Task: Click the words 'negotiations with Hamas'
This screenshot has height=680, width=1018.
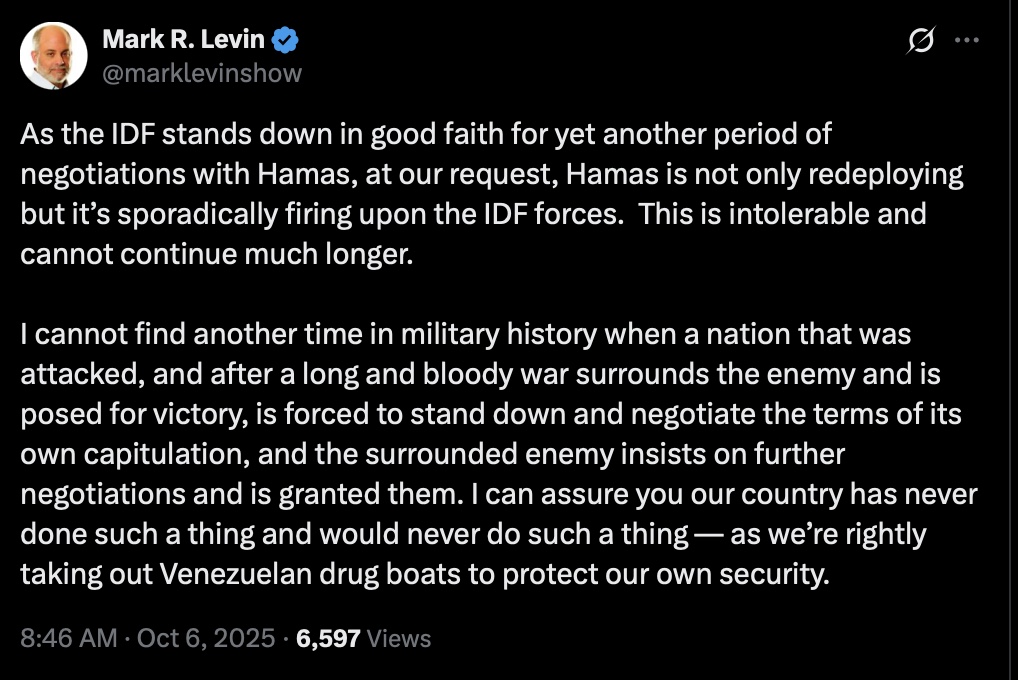Action: (x=143, y=174)
